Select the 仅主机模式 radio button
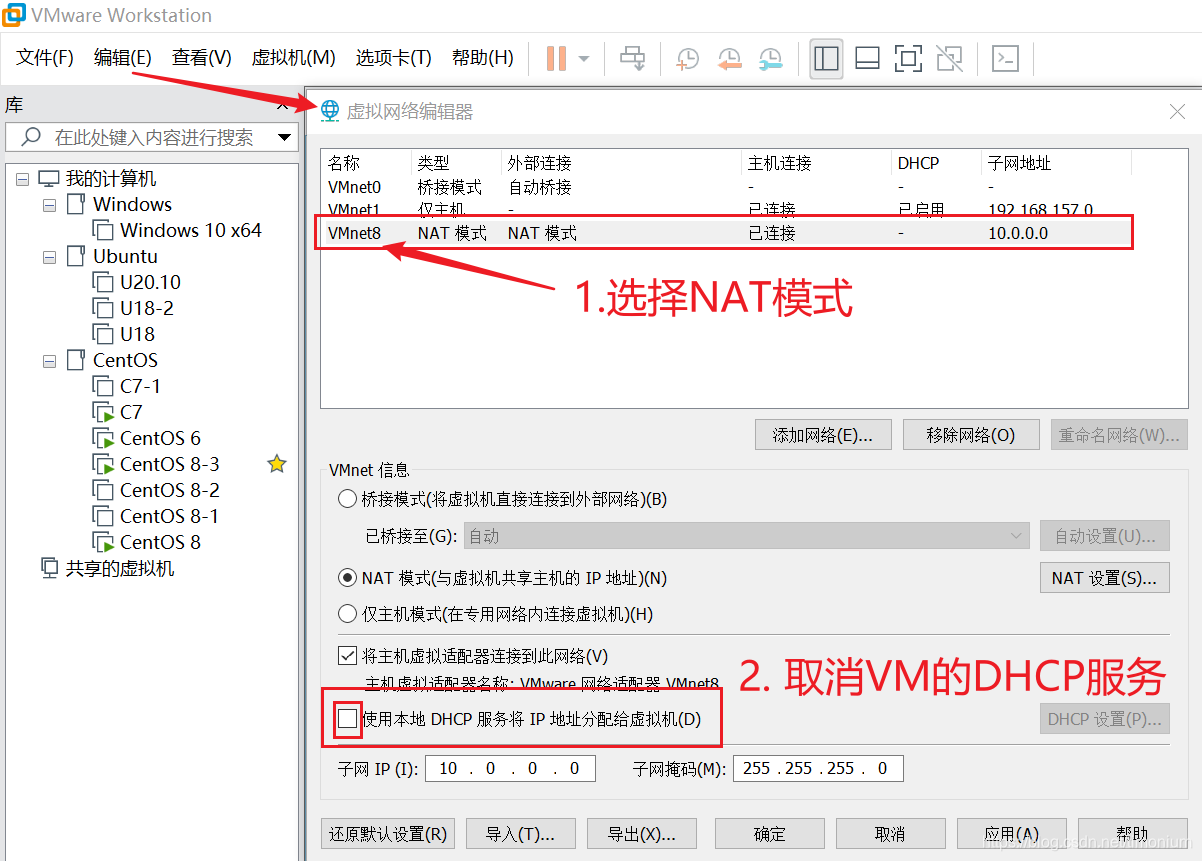 click(x=347, y=613)
